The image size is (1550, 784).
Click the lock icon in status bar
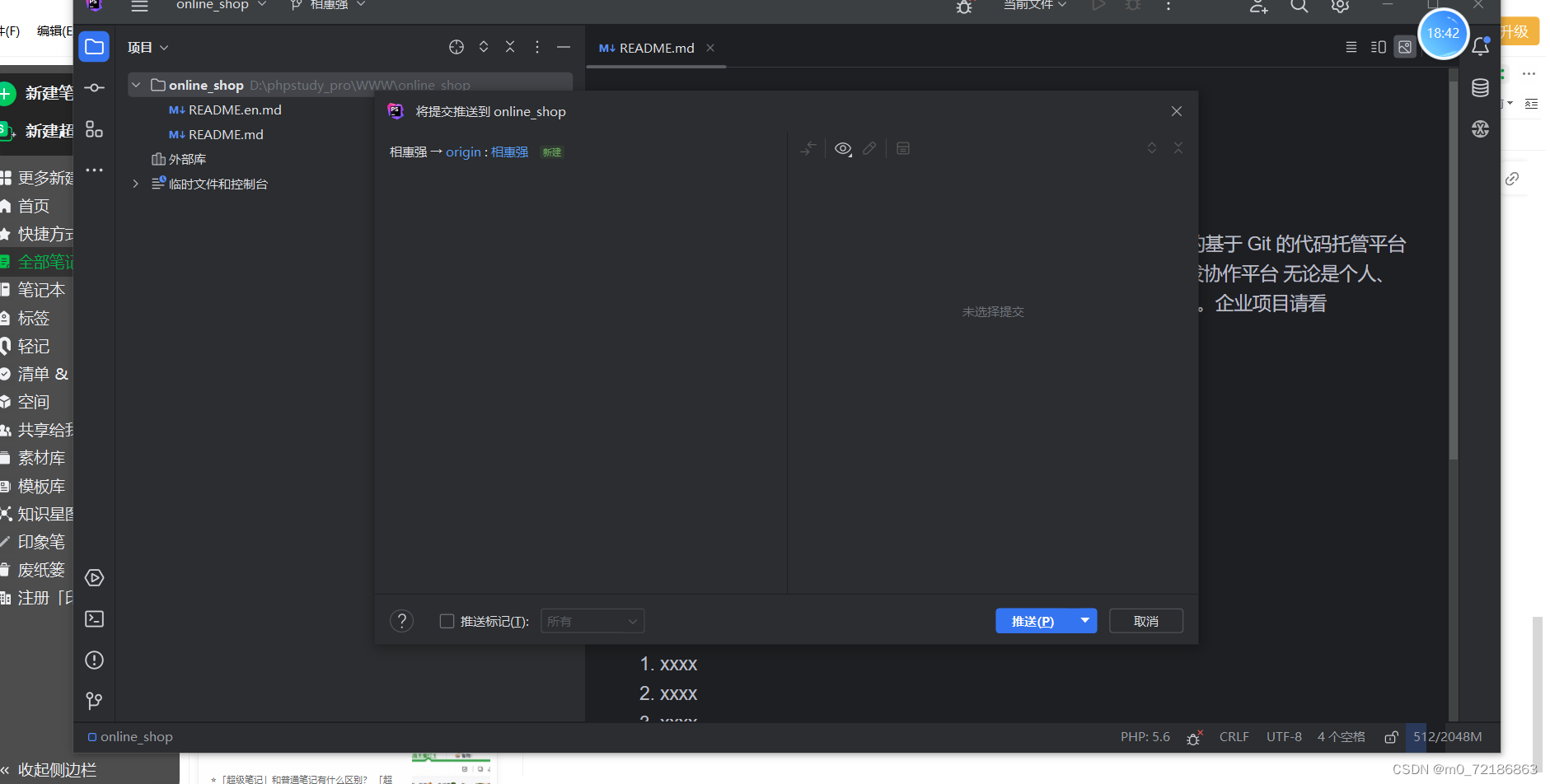click(1392, 737)
